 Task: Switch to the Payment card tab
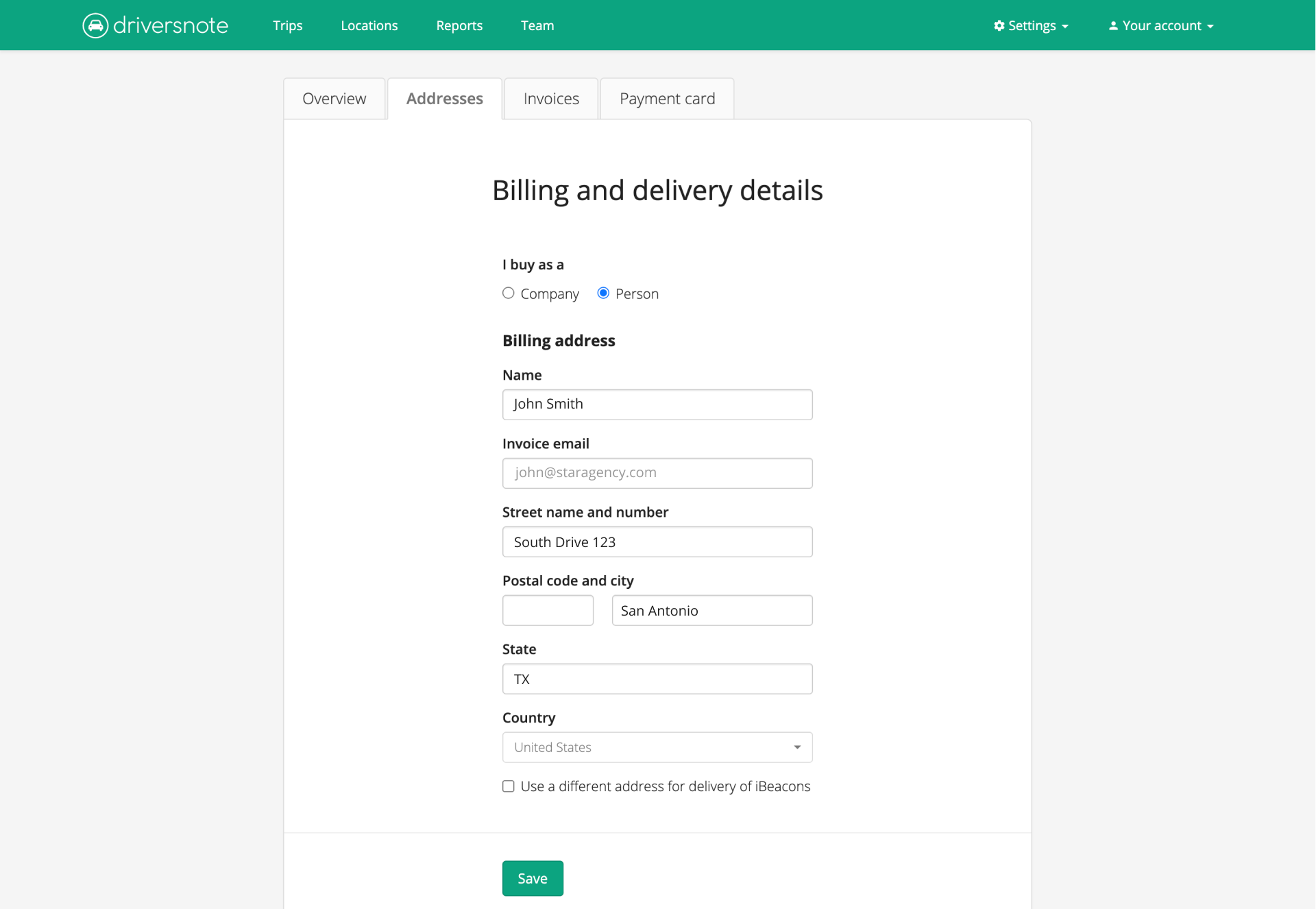coord(667,99)
